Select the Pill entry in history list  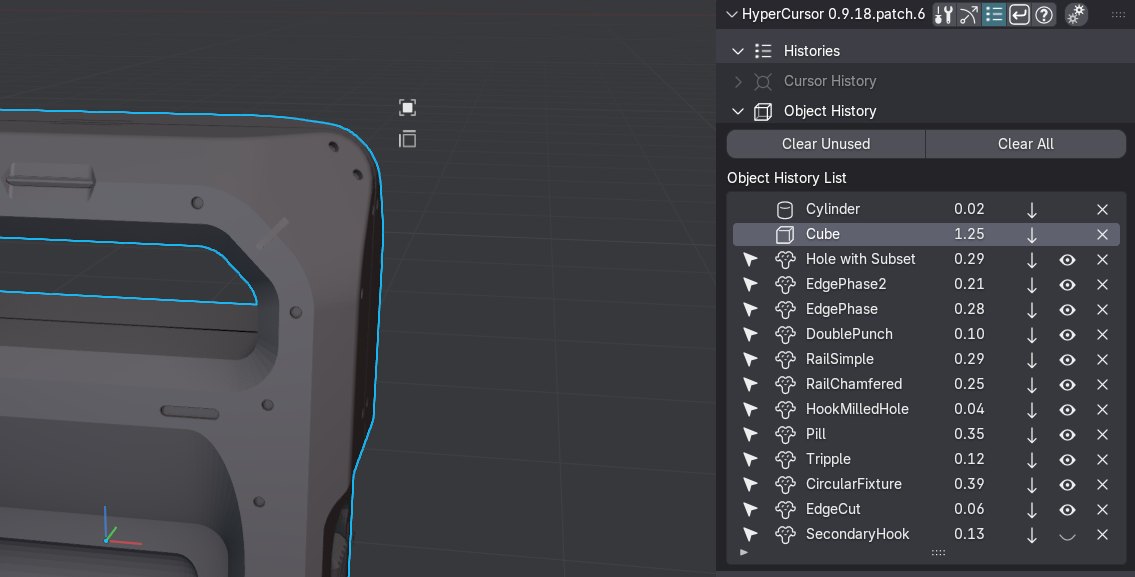click(x=816, y=434)
